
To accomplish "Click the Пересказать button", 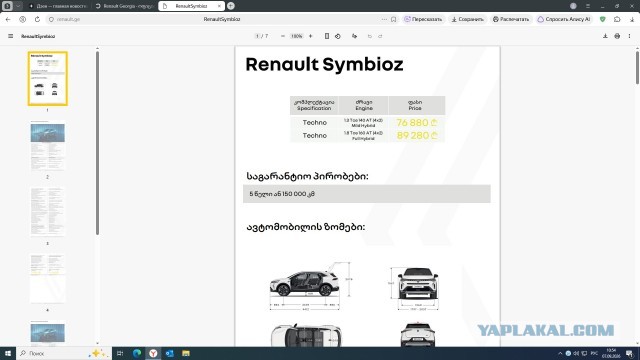I will tap(423, 19).
